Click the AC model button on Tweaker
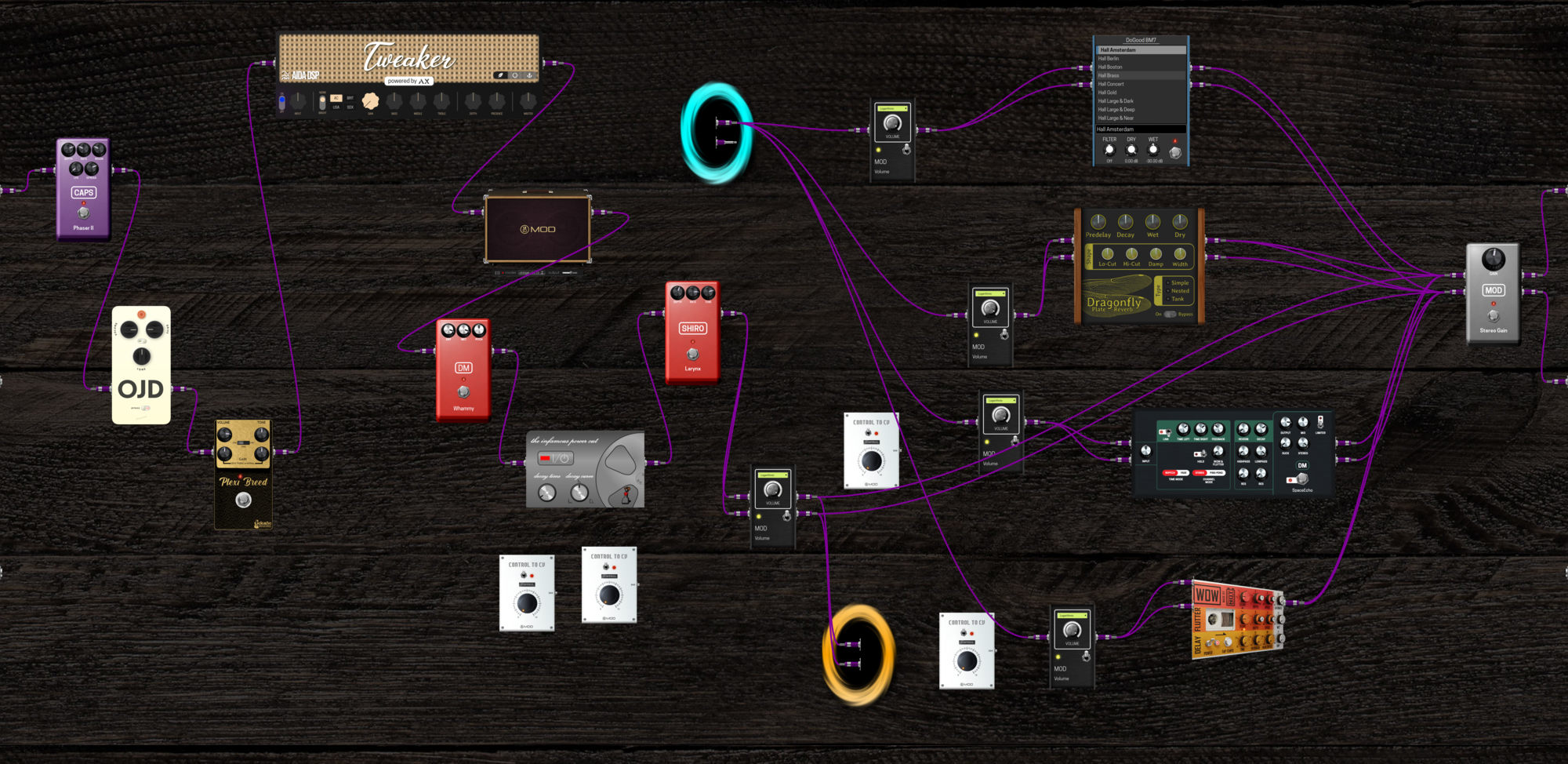This screenshot has height=764, width=1568. [336, 98]
